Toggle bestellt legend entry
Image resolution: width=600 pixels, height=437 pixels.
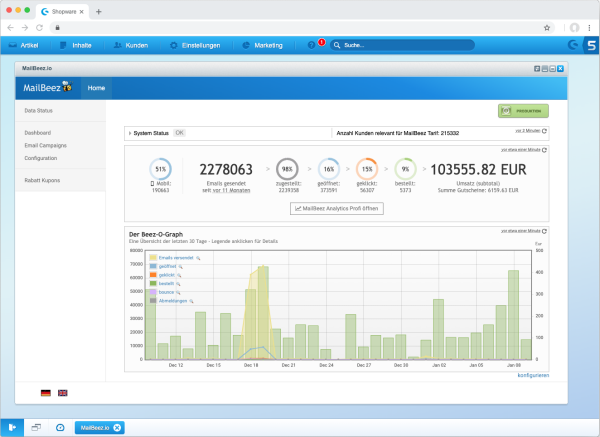(166, 284)
